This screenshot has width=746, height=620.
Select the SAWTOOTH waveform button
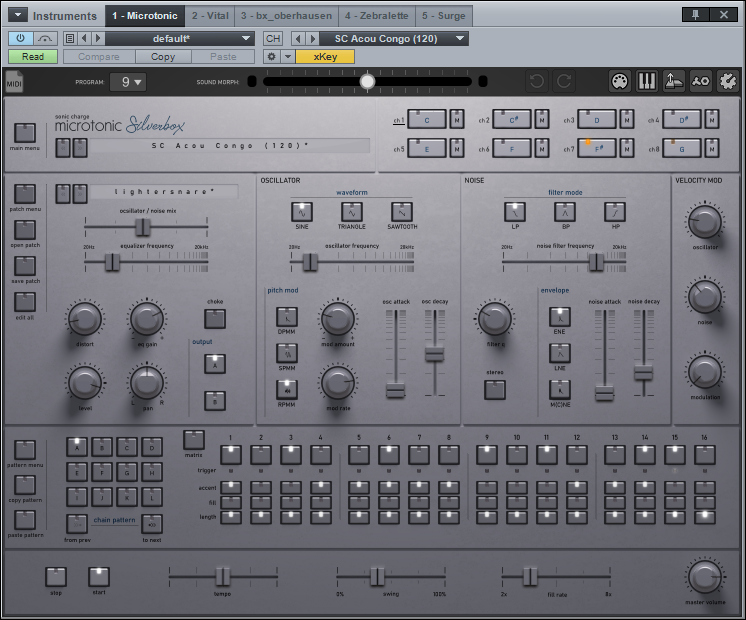click(x=403, y=211)
